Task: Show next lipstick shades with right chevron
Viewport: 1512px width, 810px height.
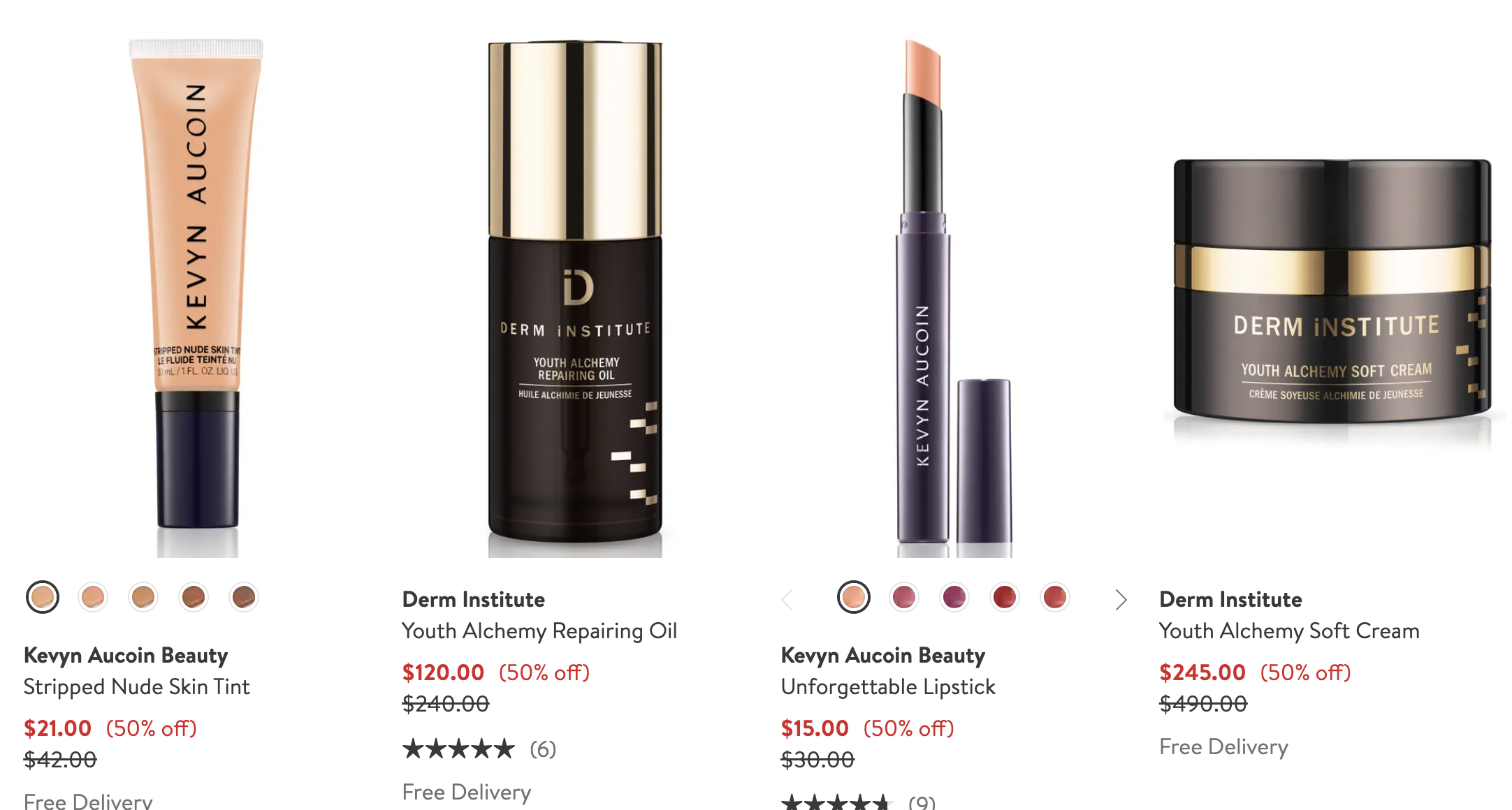Action: coord(1121,600)
